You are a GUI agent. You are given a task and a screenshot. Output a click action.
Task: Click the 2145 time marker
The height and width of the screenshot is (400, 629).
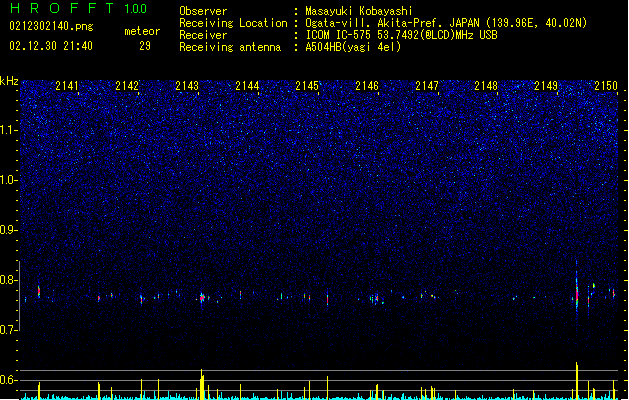307,86
